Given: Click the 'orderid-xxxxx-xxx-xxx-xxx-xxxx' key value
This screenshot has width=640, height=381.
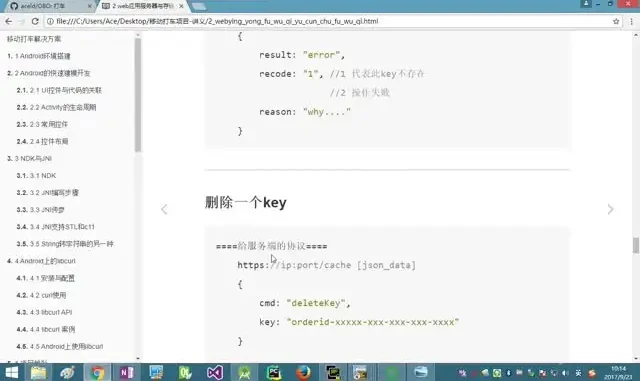Looking at the screenshot, I should pyautogui.click(x=373, y=322).
